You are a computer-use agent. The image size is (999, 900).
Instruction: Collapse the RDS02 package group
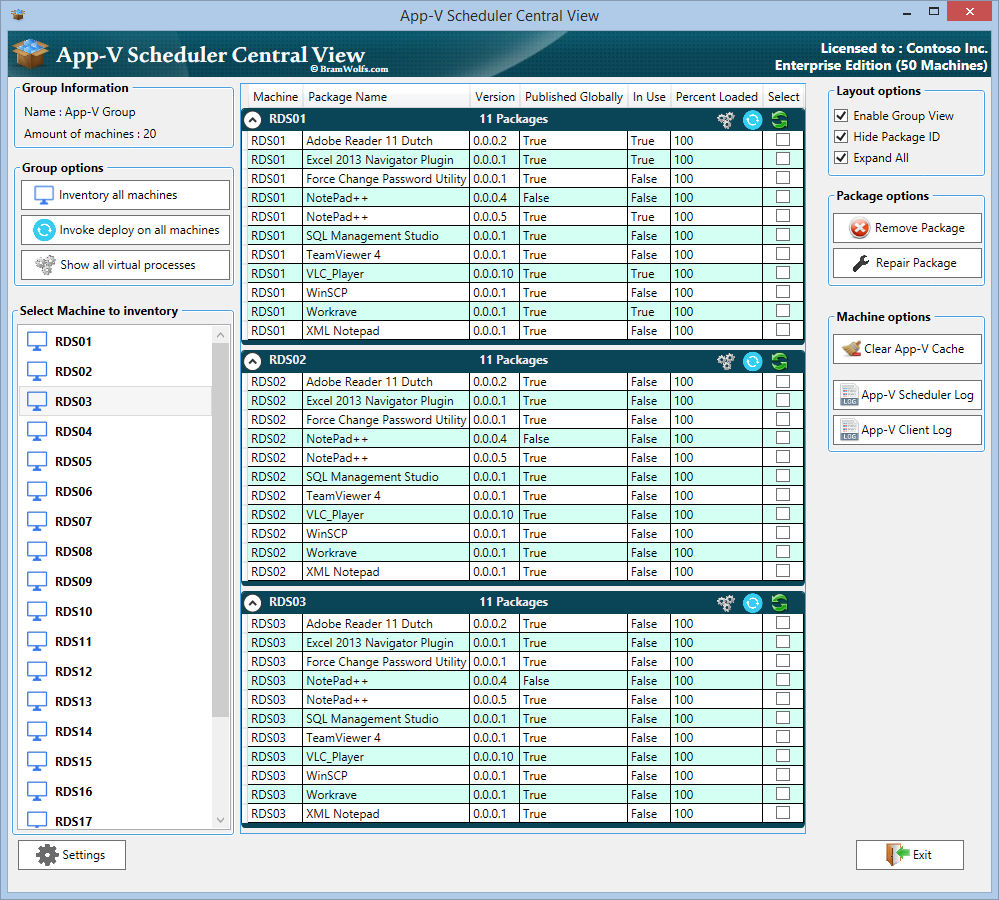click(253, 361)
